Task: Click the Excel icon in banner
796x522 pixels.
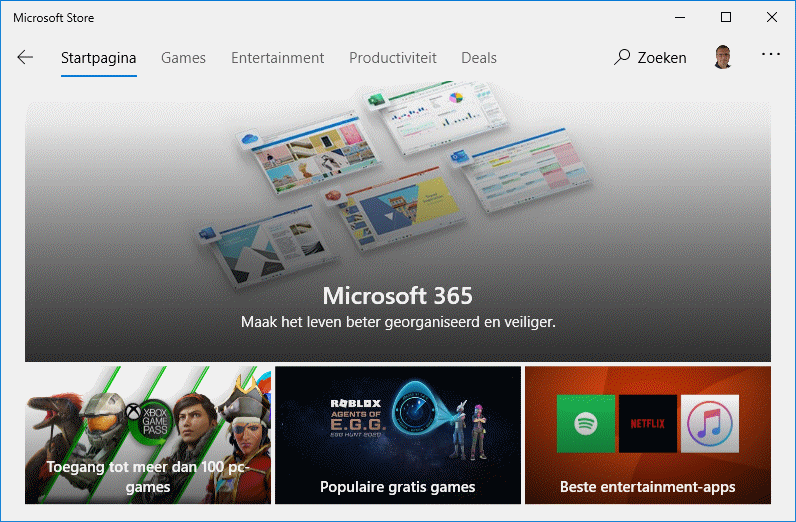Action: pos(375,100)
